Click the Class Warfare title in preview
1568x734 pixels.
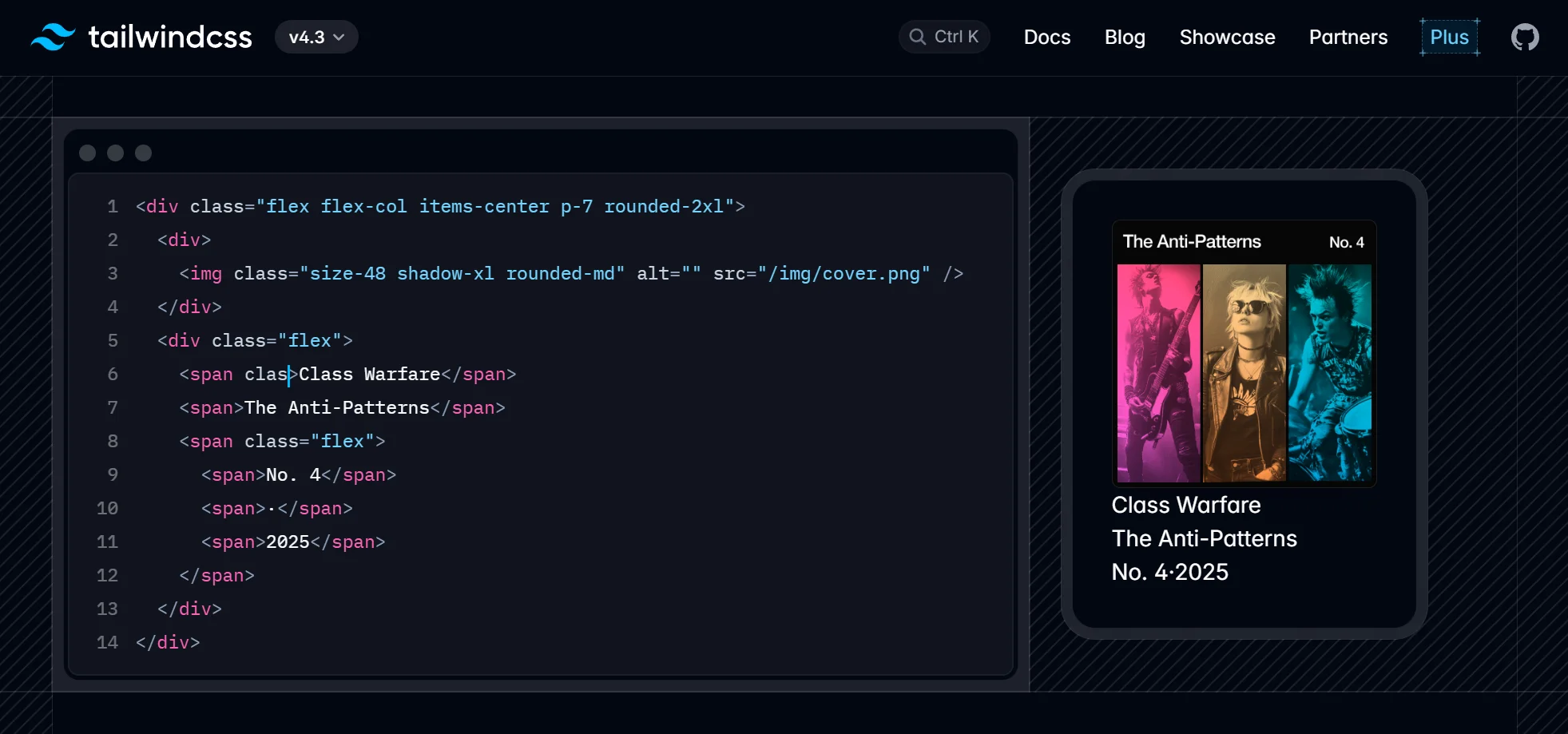coord(1186,505)
